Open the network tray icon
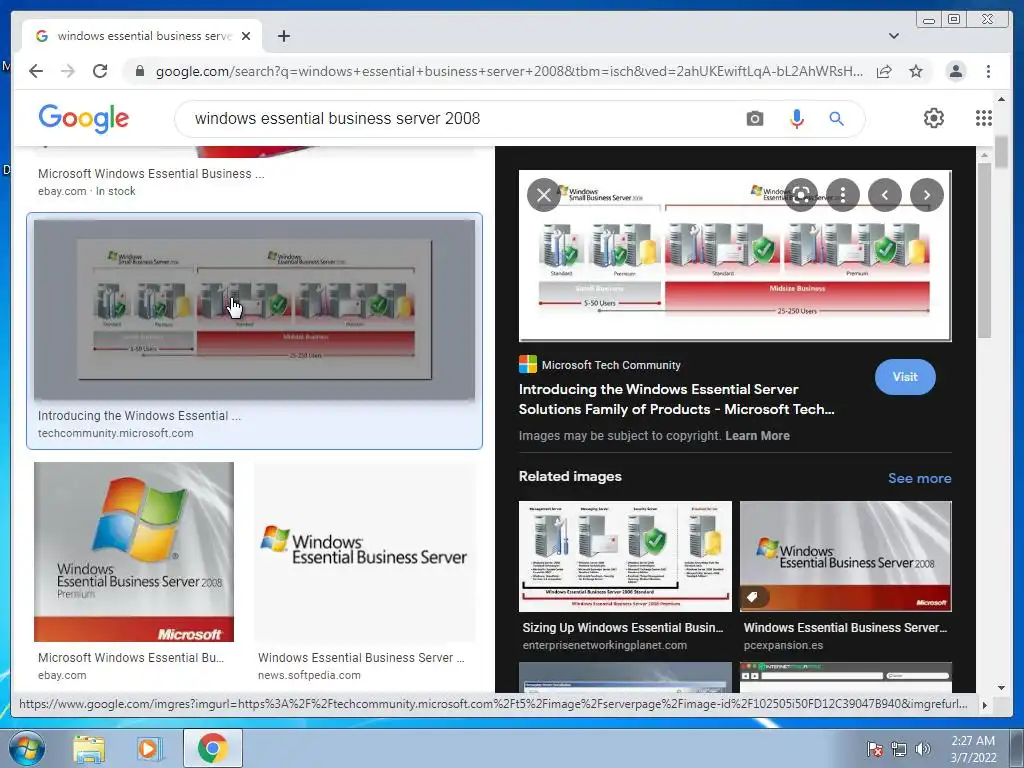Screen dimensions: 1024x768 coord(899,749)
